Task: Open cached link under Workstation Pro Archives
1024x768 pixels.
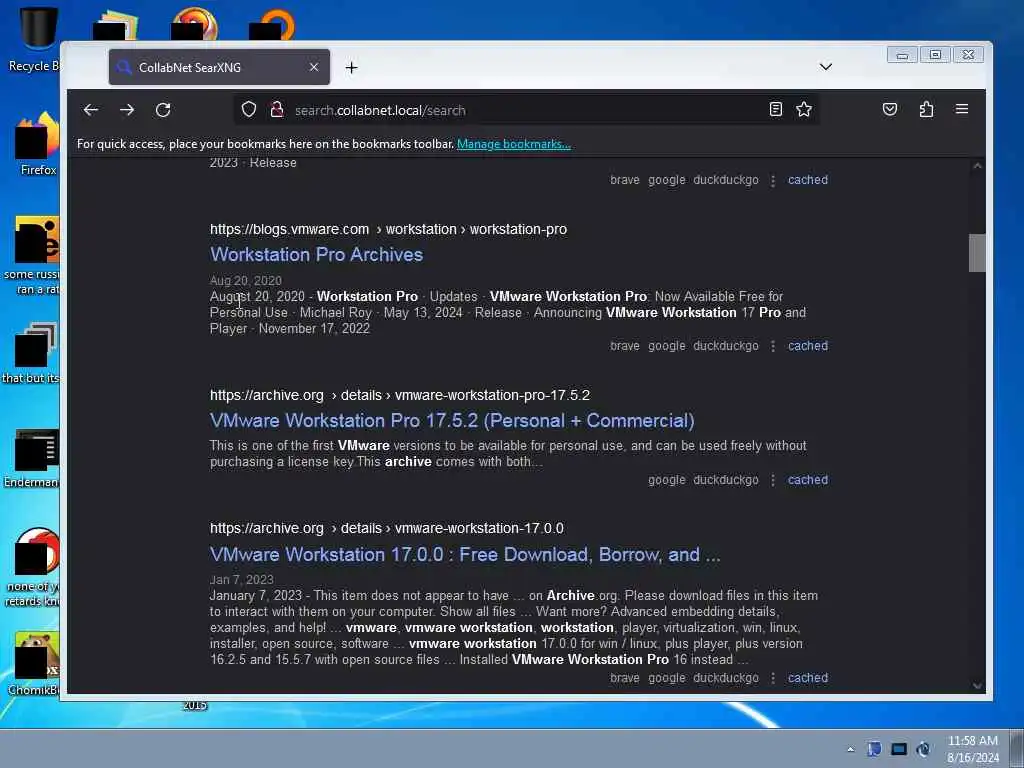Action: (808, 345)
